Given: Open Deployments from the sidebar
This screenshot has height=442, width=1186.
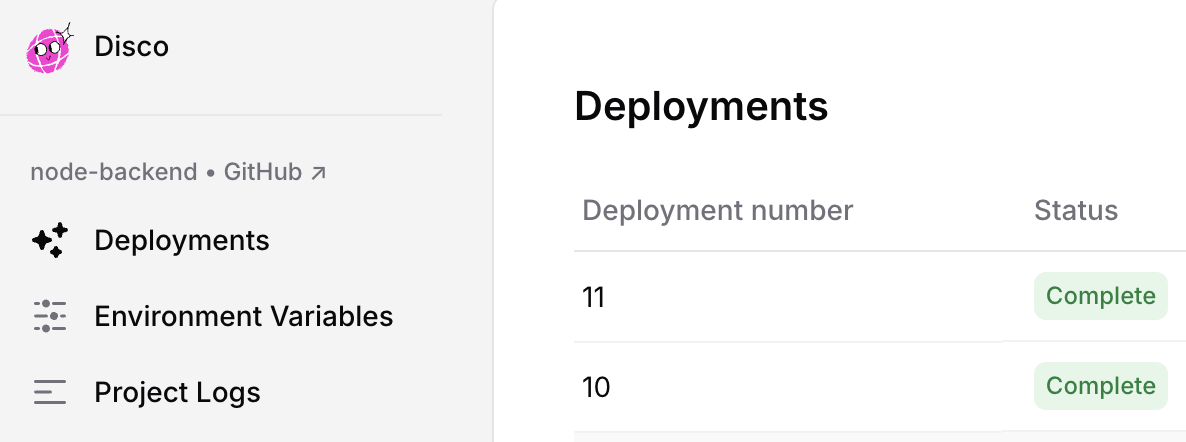Looking at the screenshot, I should point(182,241).
